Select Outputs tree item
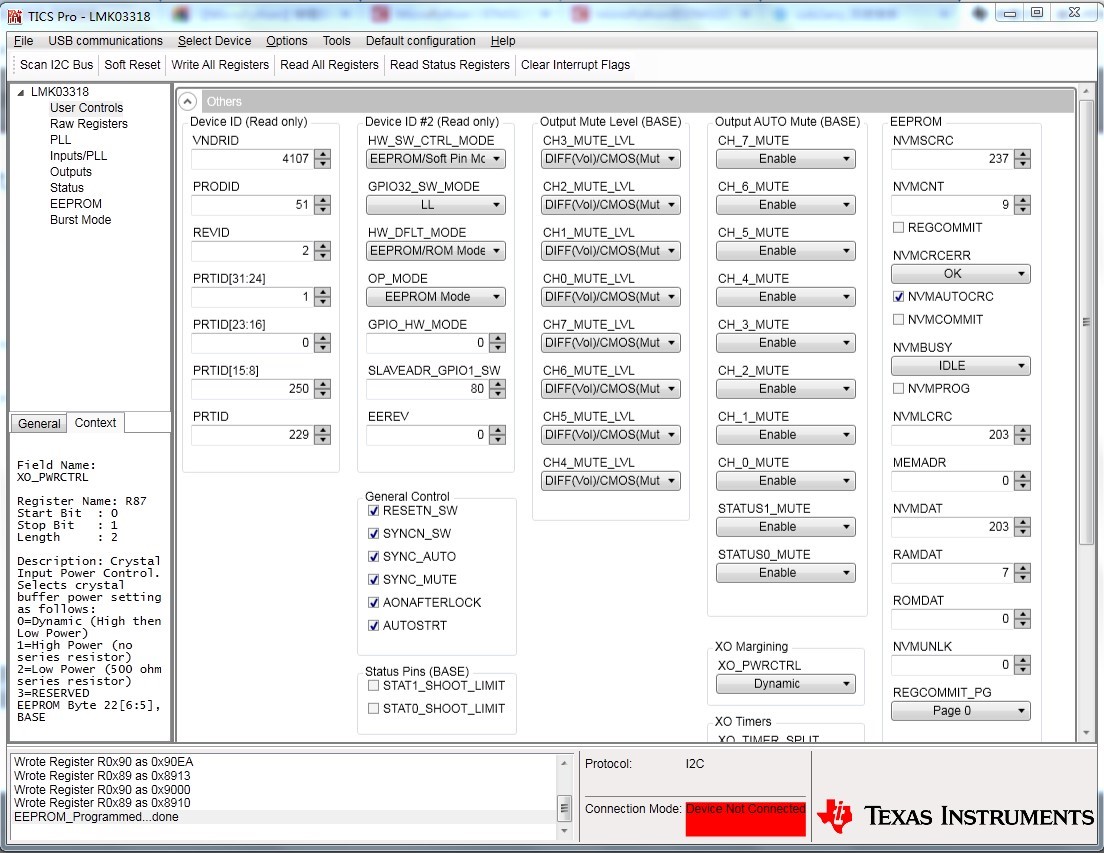1104x853 pixels. (x=70, y=172)
